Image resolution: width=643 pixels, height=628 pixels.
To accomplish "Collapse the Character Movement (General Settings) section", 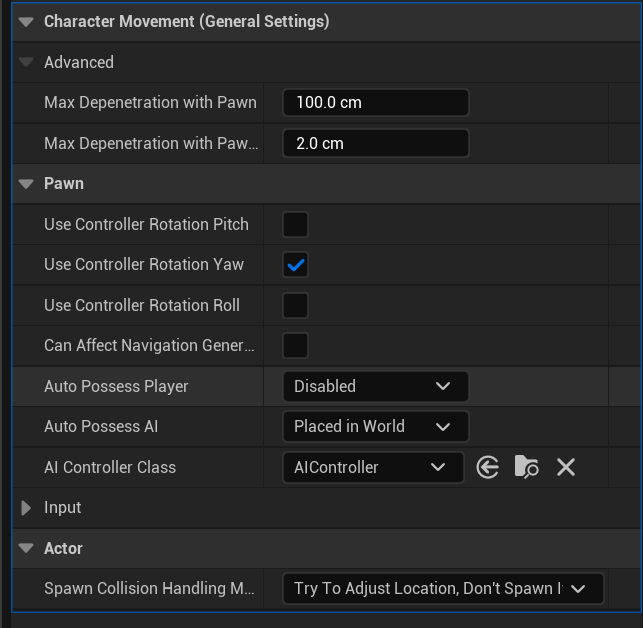I will click(26, 22).
